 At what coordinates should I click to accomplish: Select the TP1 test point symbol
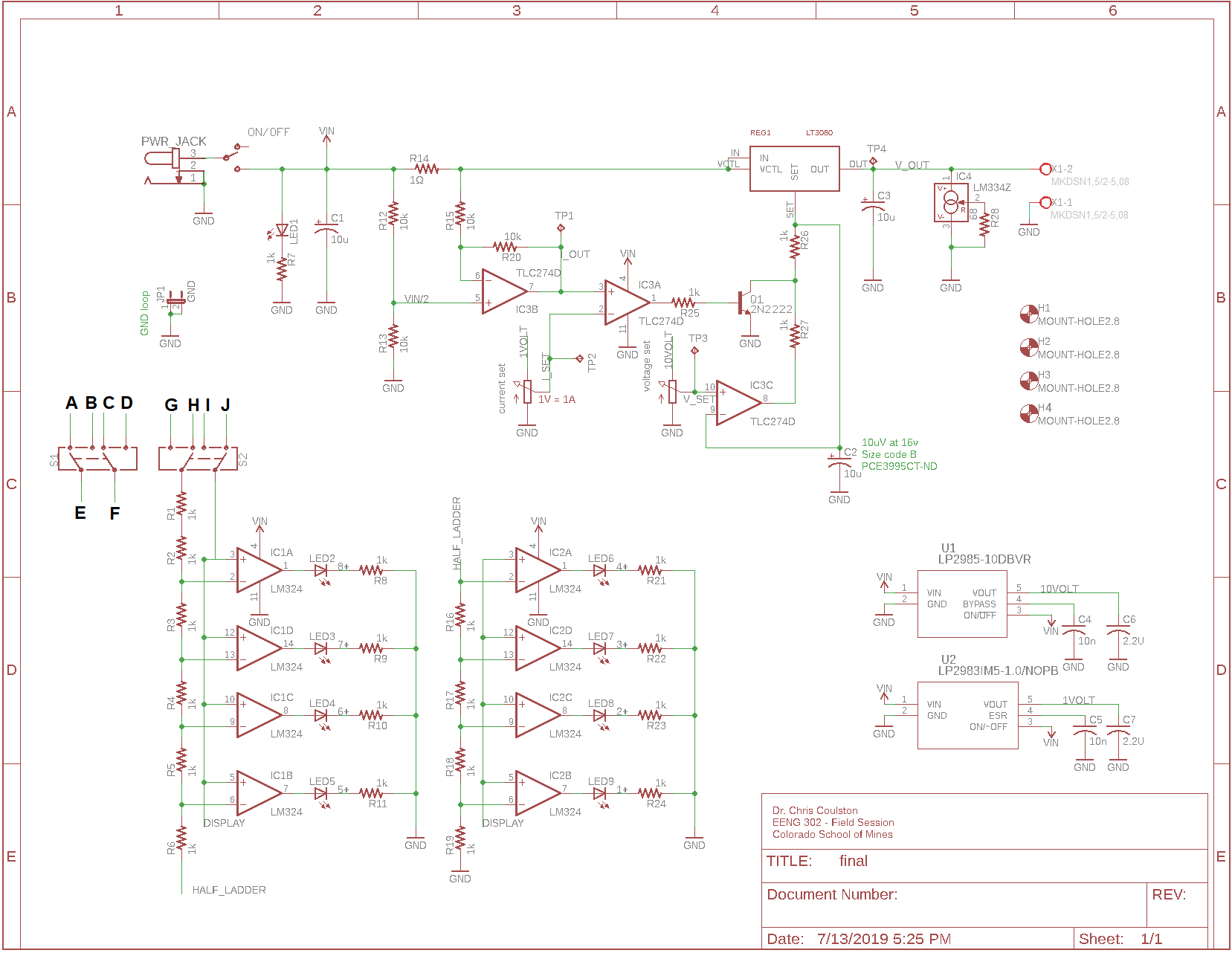561,228
